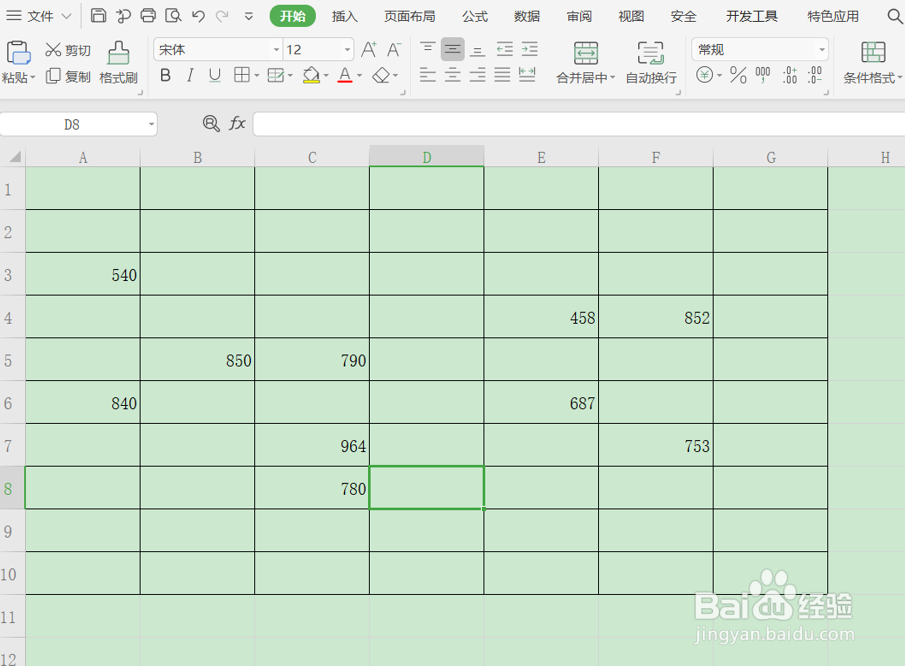Open the 特色应用 tab
The width and height of the screenshot is (905, 666).
[x=833, y=16]
